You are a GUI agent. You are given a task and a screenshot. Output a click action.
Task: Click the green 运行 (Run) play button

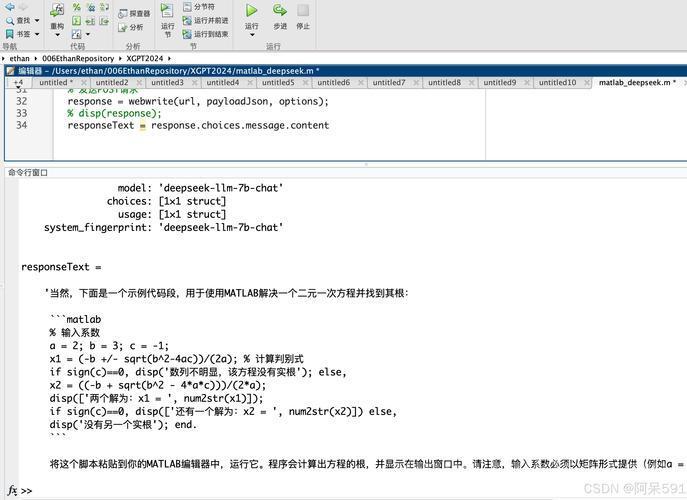point(251,11)
